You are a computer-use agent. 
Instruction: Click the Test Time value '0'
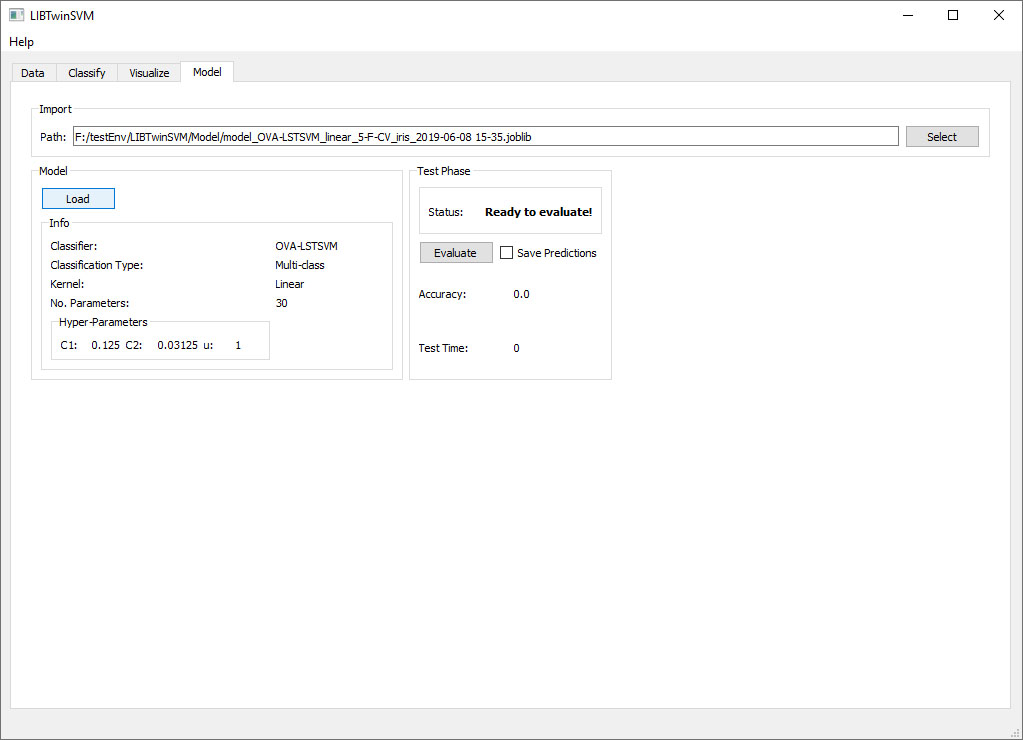516,348
